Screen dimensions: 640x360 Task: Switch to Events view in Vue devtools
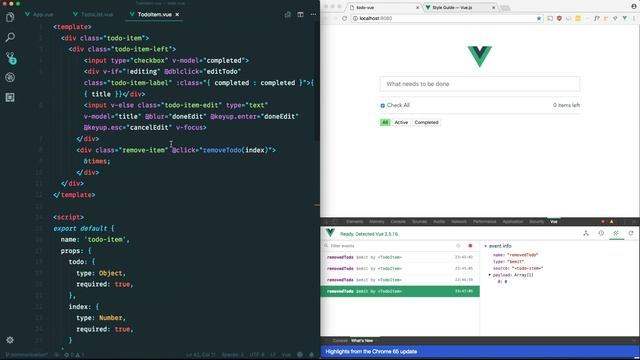[616, 233]
